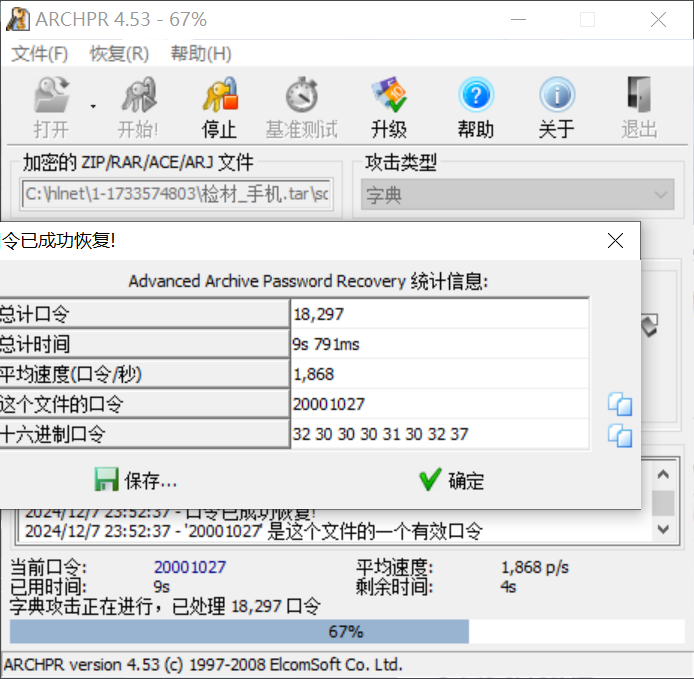This screenshot has width=694, height=679.
Task: Click the 已处理 18,297 口令 status line
Action: [165, 606]
